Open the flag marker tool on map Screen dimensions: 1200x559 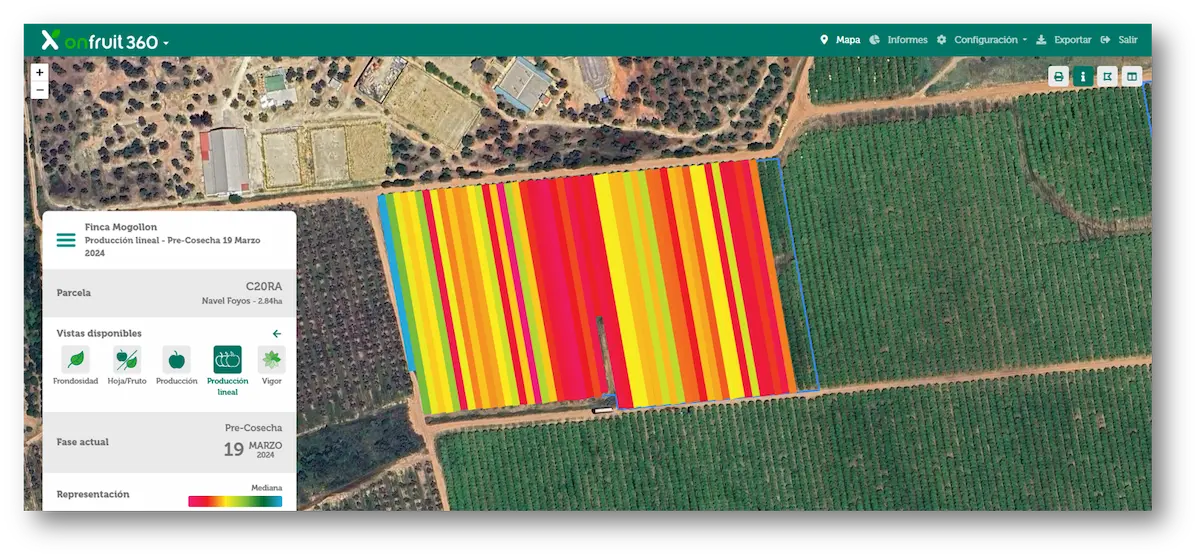pos(1107,76)
